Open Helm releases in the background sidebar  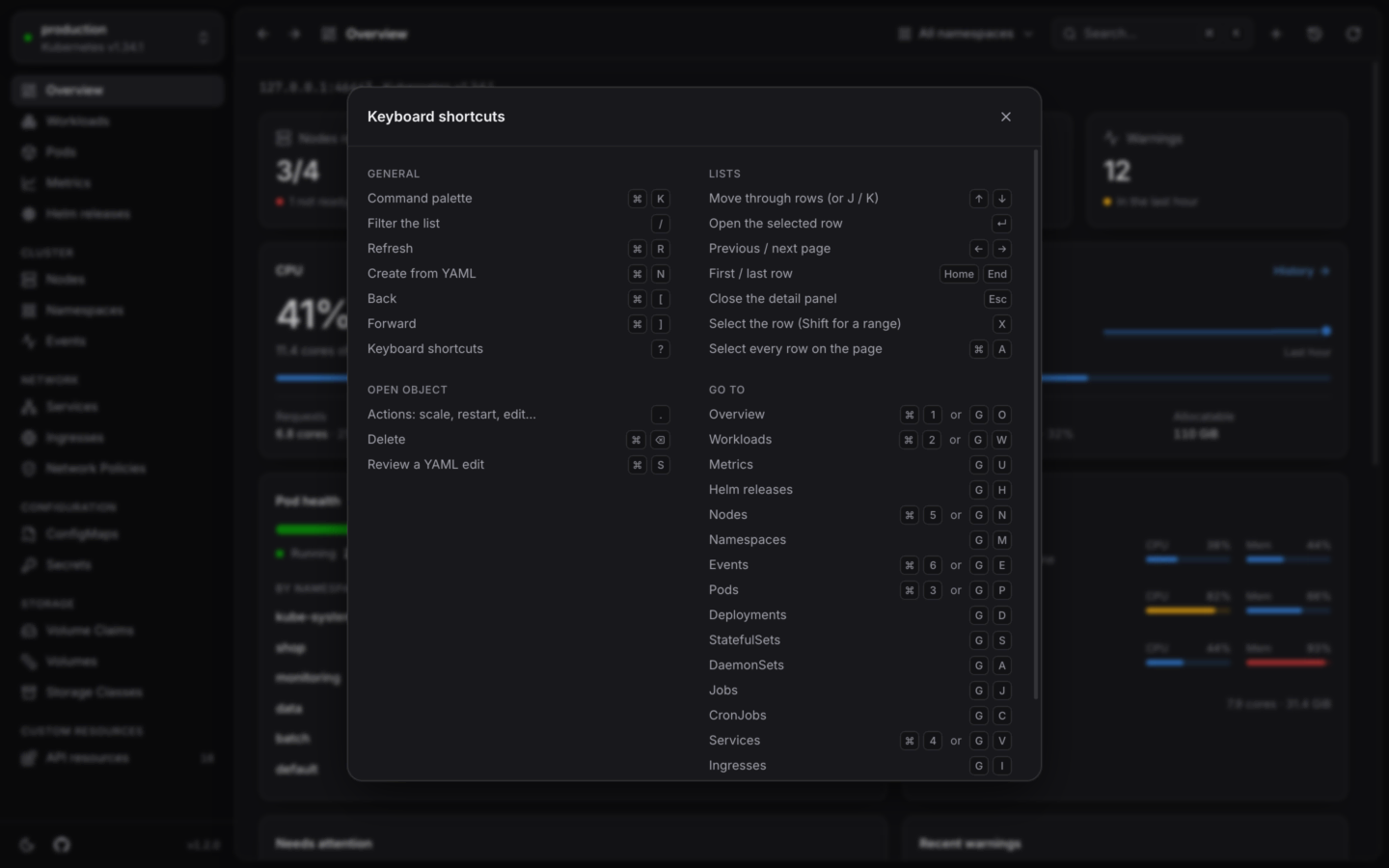(118, 214)
